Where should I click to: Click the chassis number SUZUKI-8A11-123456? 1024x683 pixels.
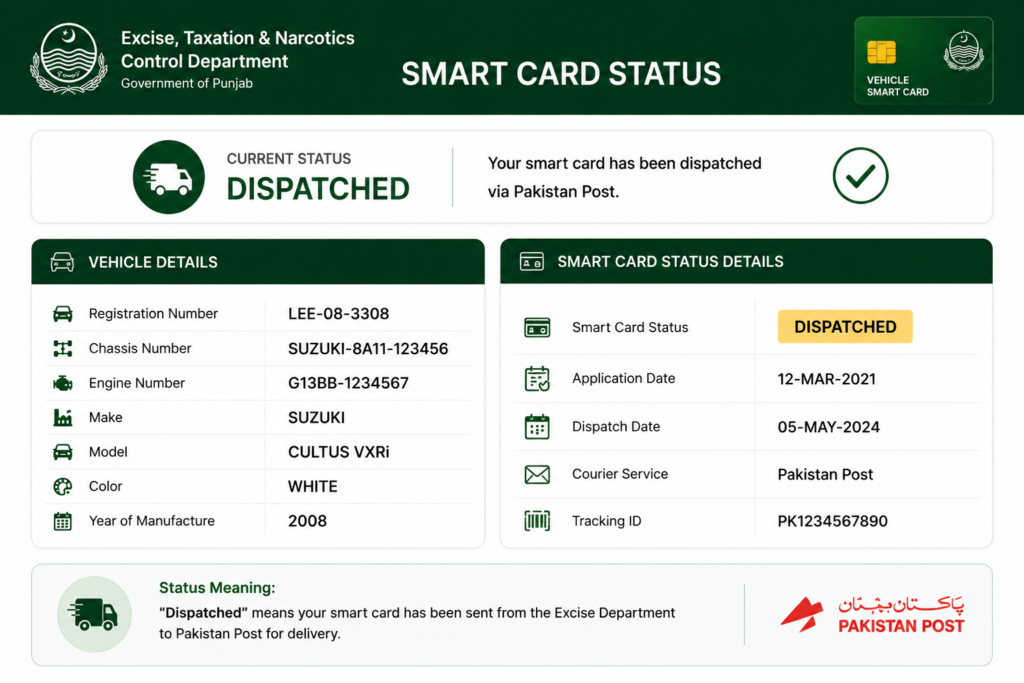coord(368,349)
